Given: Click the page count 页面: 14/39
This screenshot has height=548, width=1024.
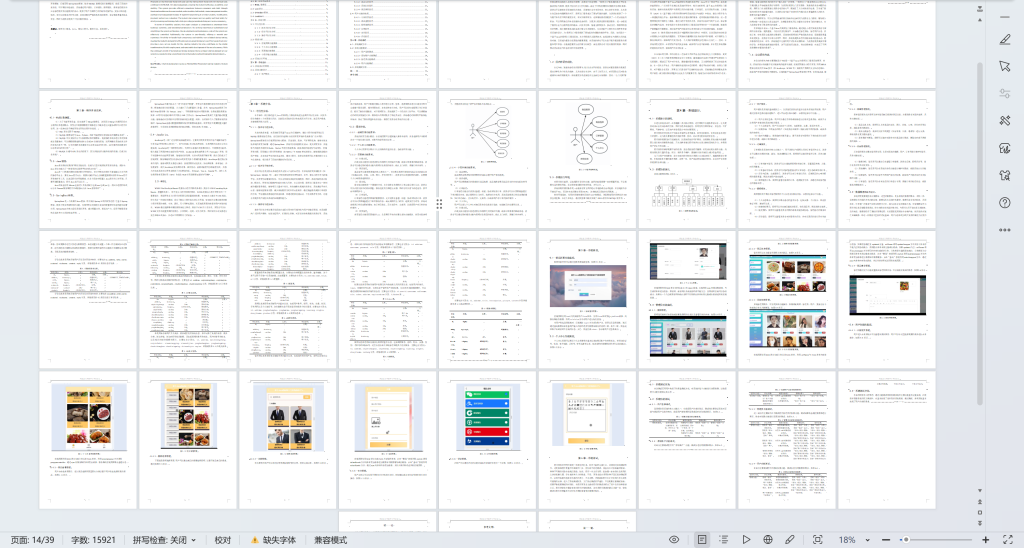Looking at the screenshot, I should pos(33,540).
